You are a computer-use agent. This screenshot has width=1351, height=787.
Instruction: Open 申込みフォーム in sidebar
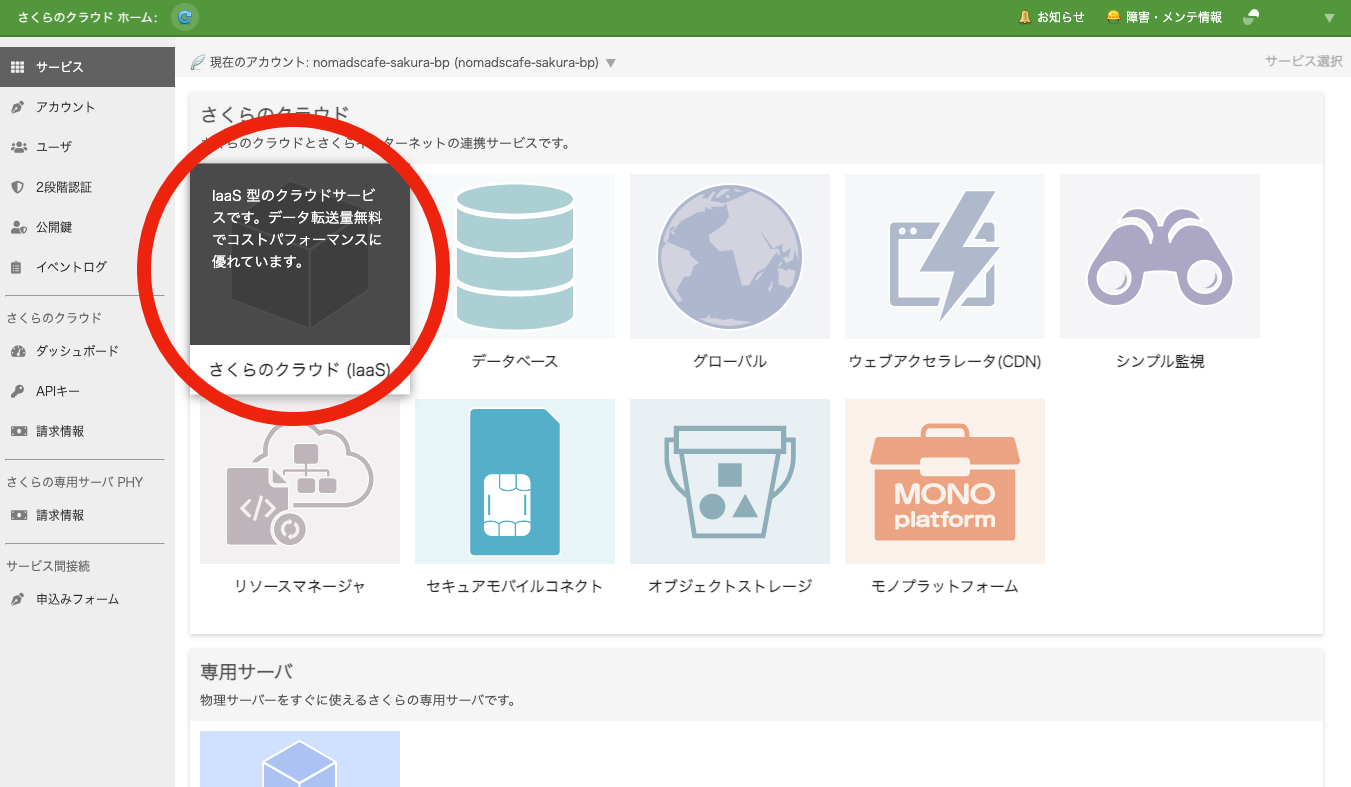[87, 599]
